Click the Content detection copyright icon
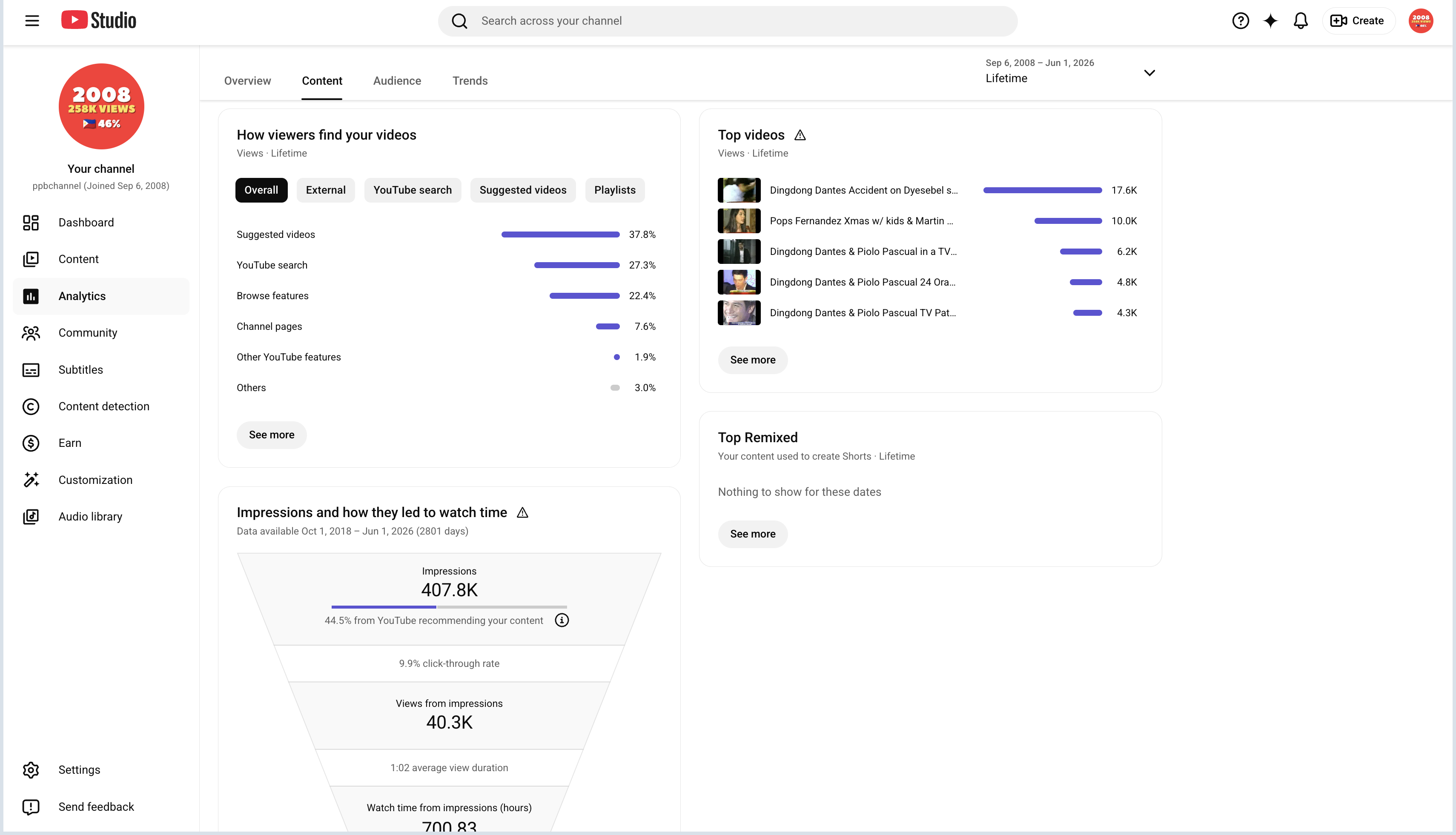This screenshot has height=835, width=1456. click(31, 406)
